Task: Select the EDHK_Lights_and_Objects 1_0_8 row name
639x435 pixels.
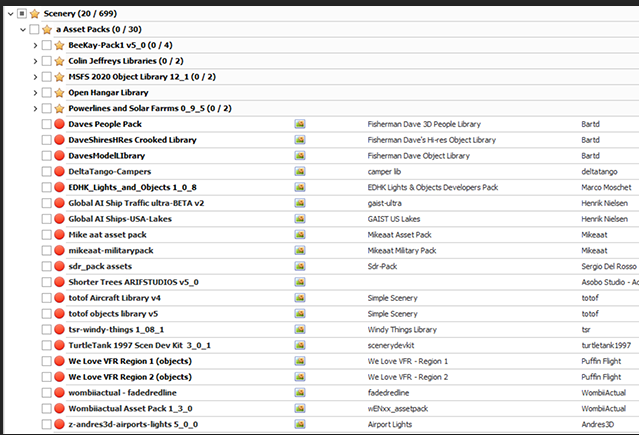Action: pyautogui.click(x=132, y=188)
